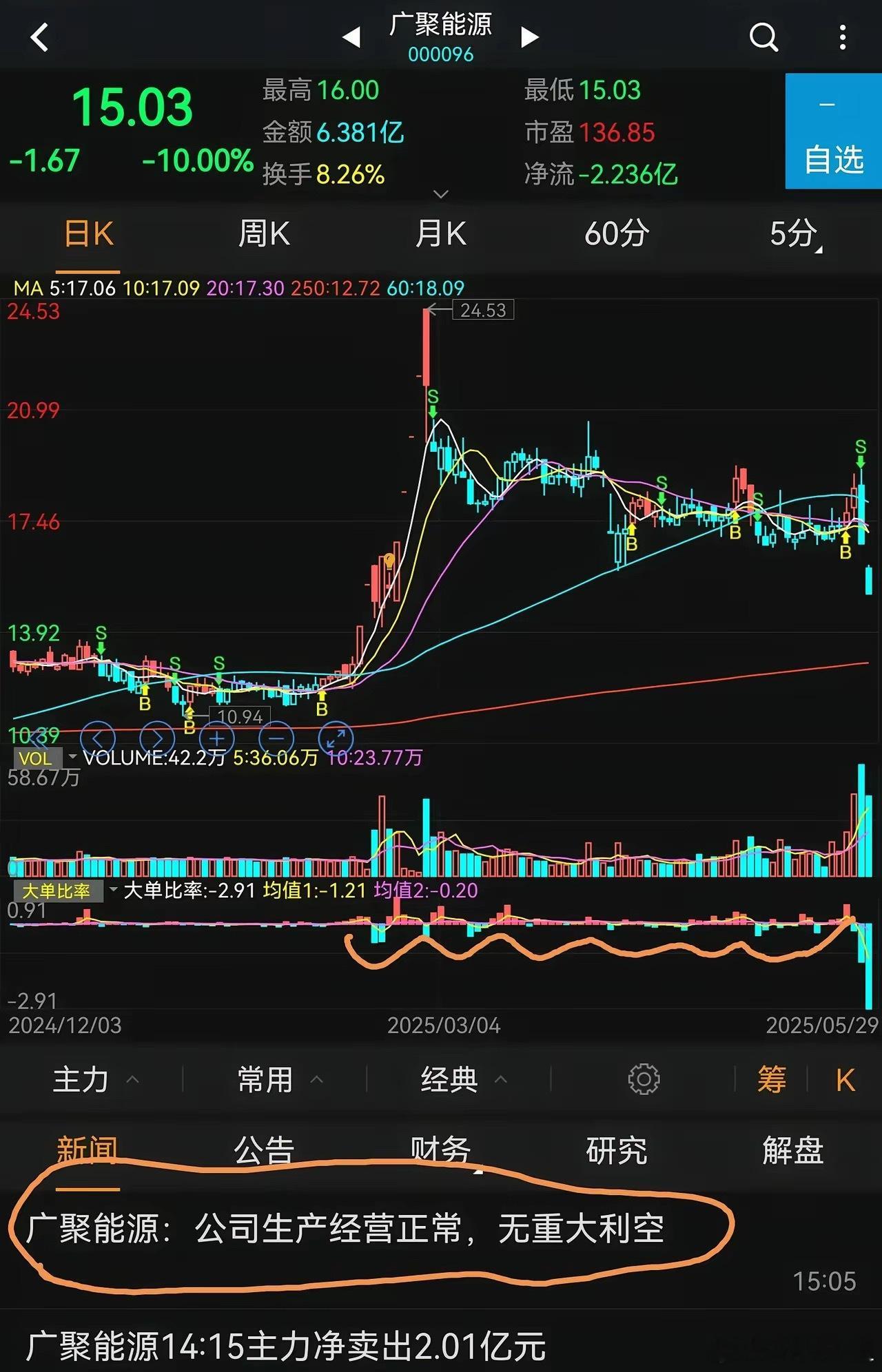Open the search magnifier icon
This screenshot has height=1372, width=882.
point(763,37)
